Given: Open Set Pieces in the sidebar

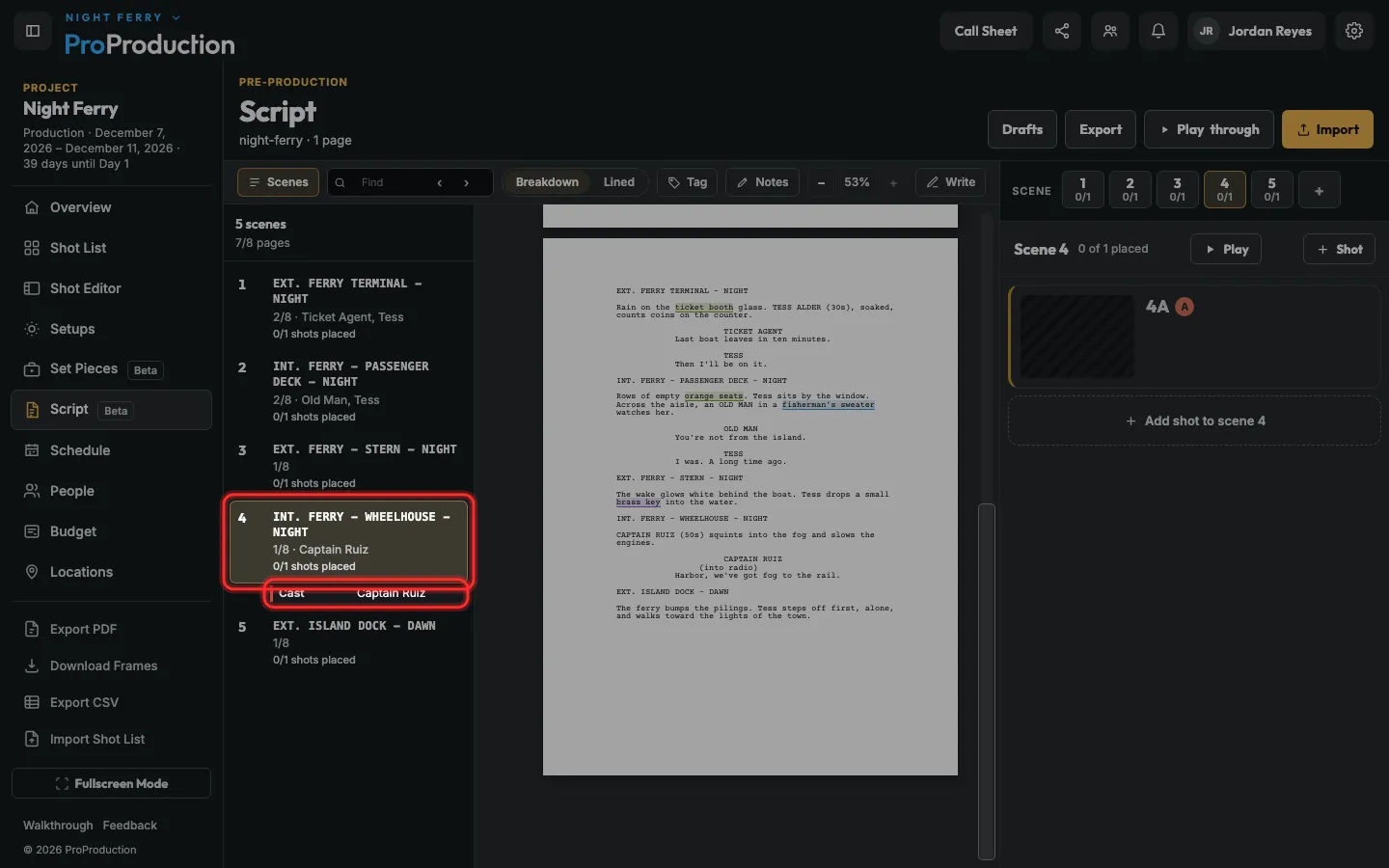Looking at the screenshot, I should 111,369.
